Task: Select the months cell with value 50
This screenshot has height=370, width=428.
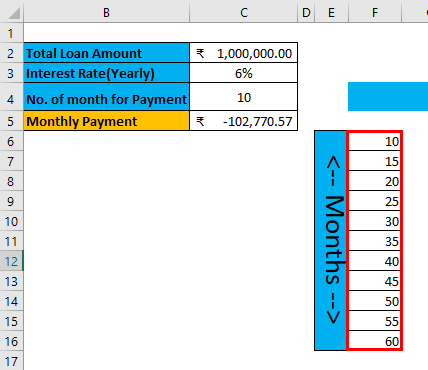Action: [374, 301]
